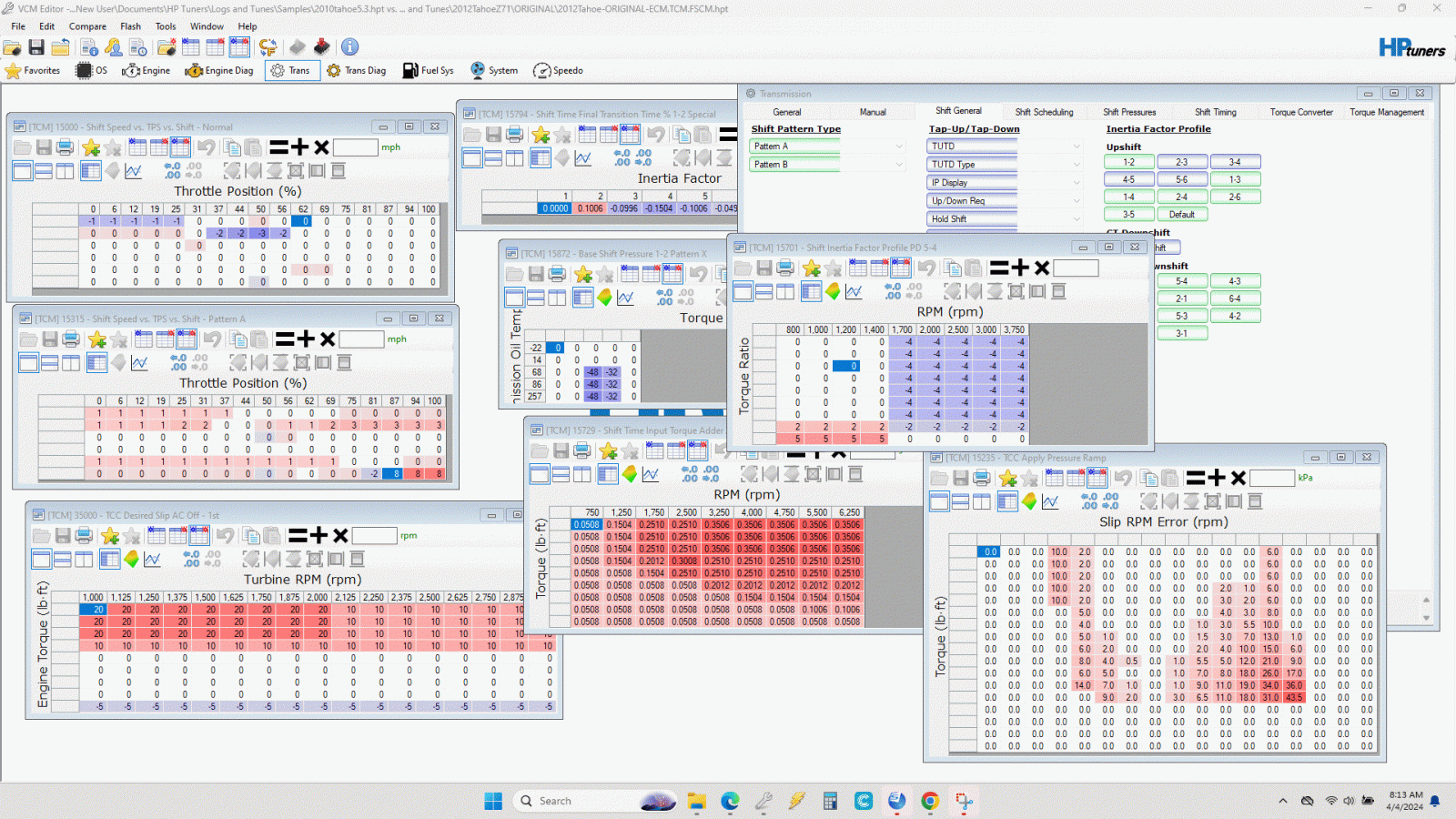This screenshot has width=1456, height=819.
Task: Switch to the Shift Scheduling tab
Action: pyautogui.click(x=1044, y=112)
